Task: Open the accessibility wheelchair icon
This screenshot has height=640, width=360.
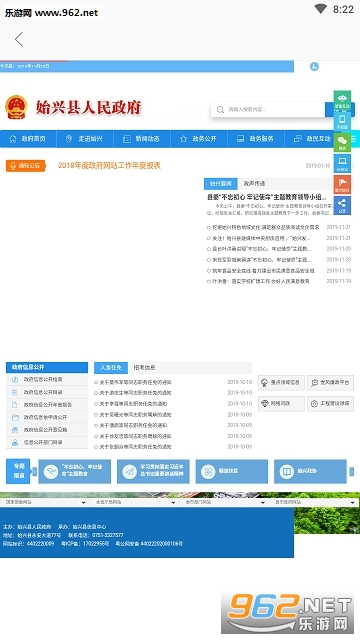Action: click(314, 67)
